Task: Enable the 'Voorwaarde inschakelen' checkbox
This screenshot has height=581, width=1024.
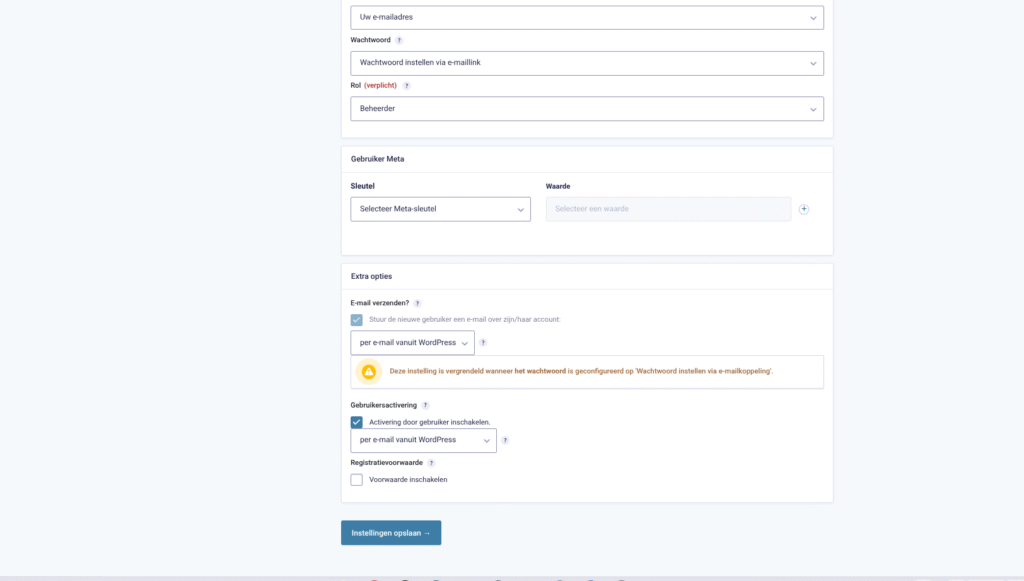Action: pos(356,479)
